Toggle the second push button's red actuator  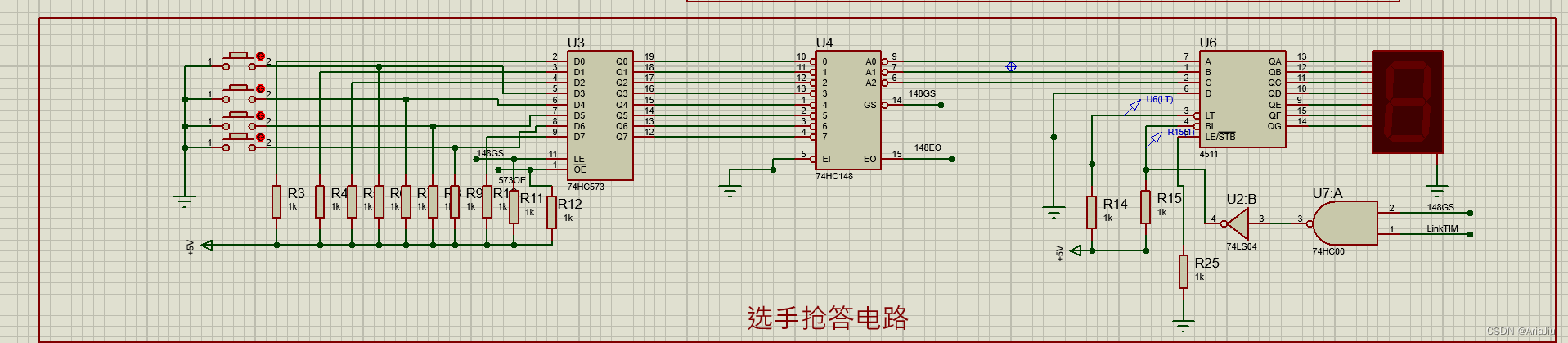pos(261,88)
